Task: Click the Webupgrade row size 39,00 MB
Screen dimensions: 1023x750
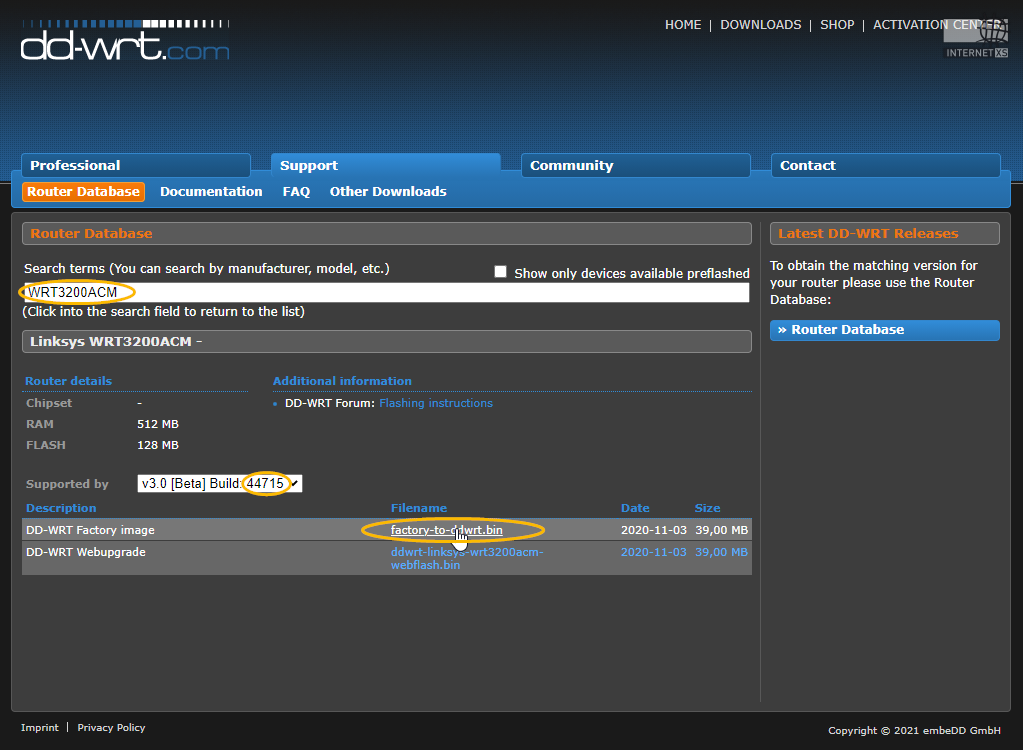Action: pos(722,552)
